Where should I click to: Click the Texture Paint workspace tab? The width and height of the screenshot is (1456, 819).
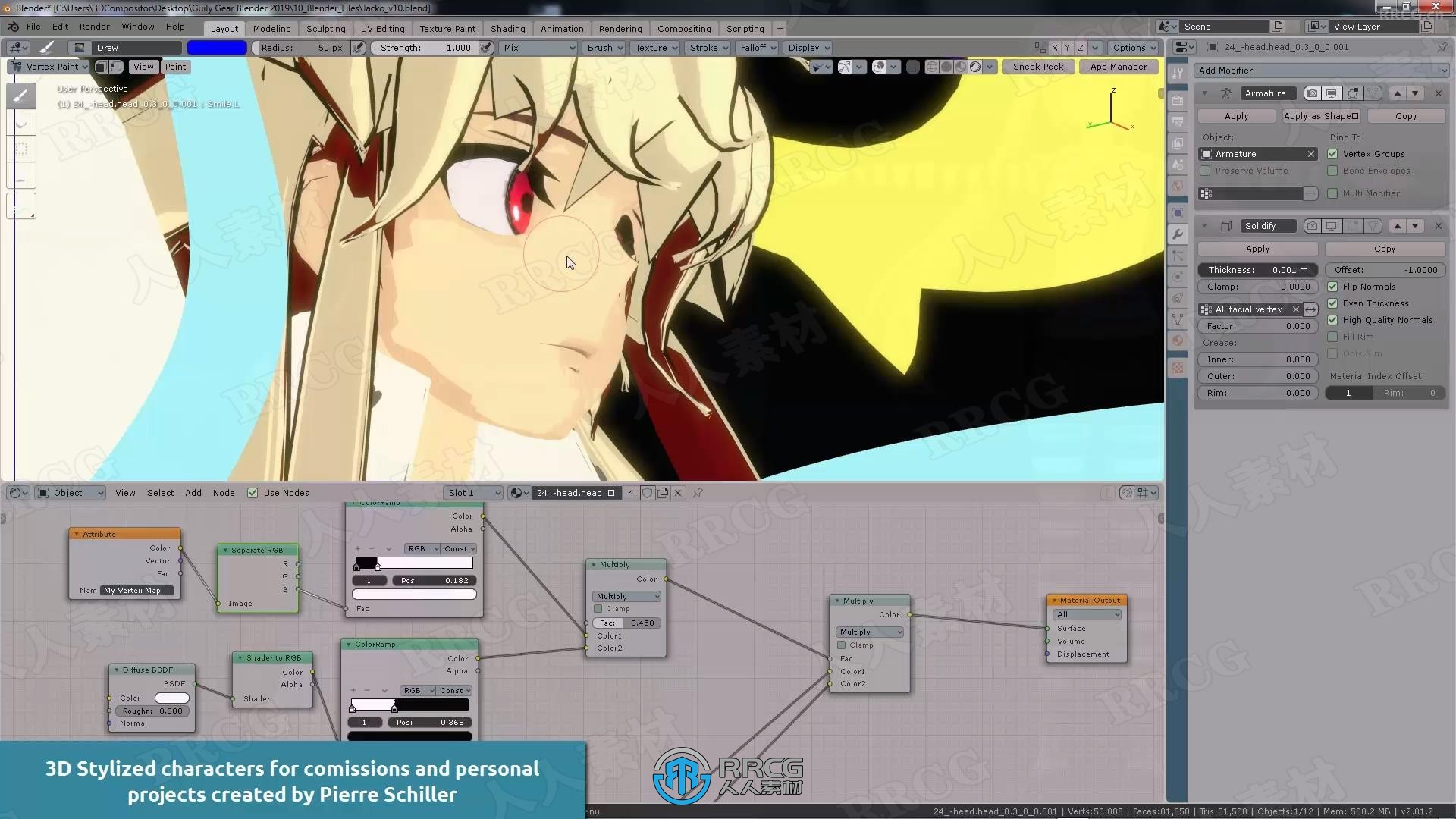click(x=445, y=27)
